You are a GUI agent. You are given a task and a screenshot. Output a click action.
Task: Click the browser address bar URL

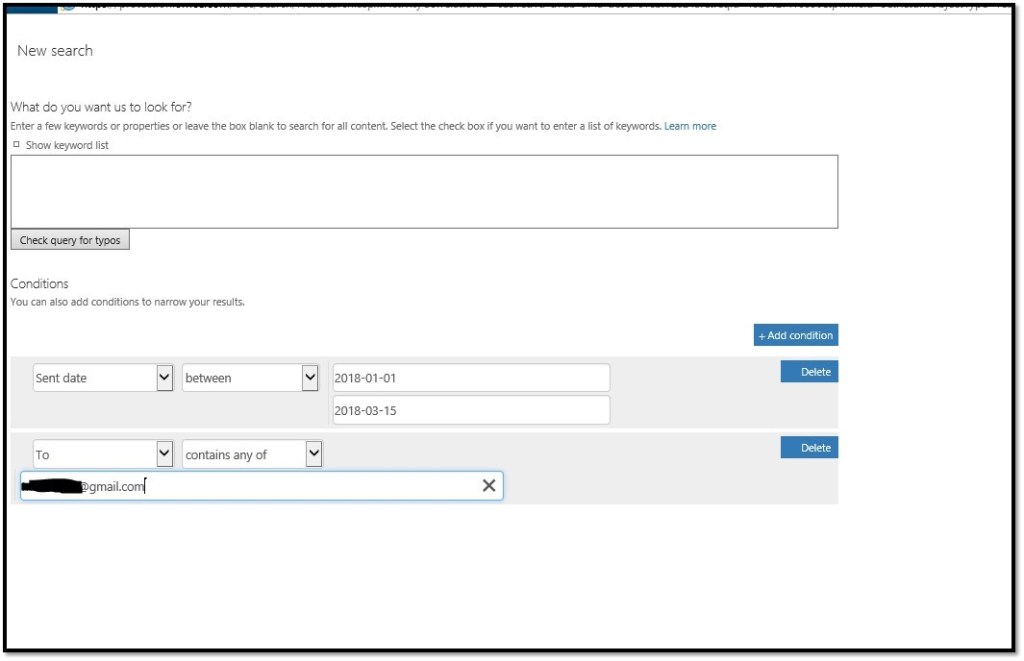[500, 5]
